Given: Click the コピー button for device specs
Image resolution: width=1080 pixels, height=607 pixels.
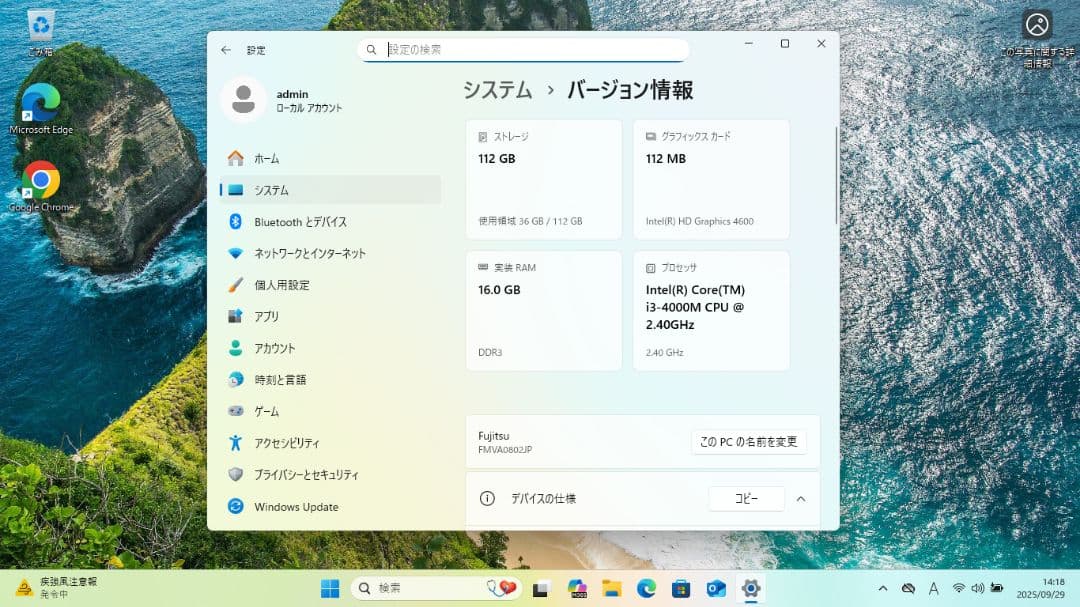Looking at the screenshot, I should 746,499.
